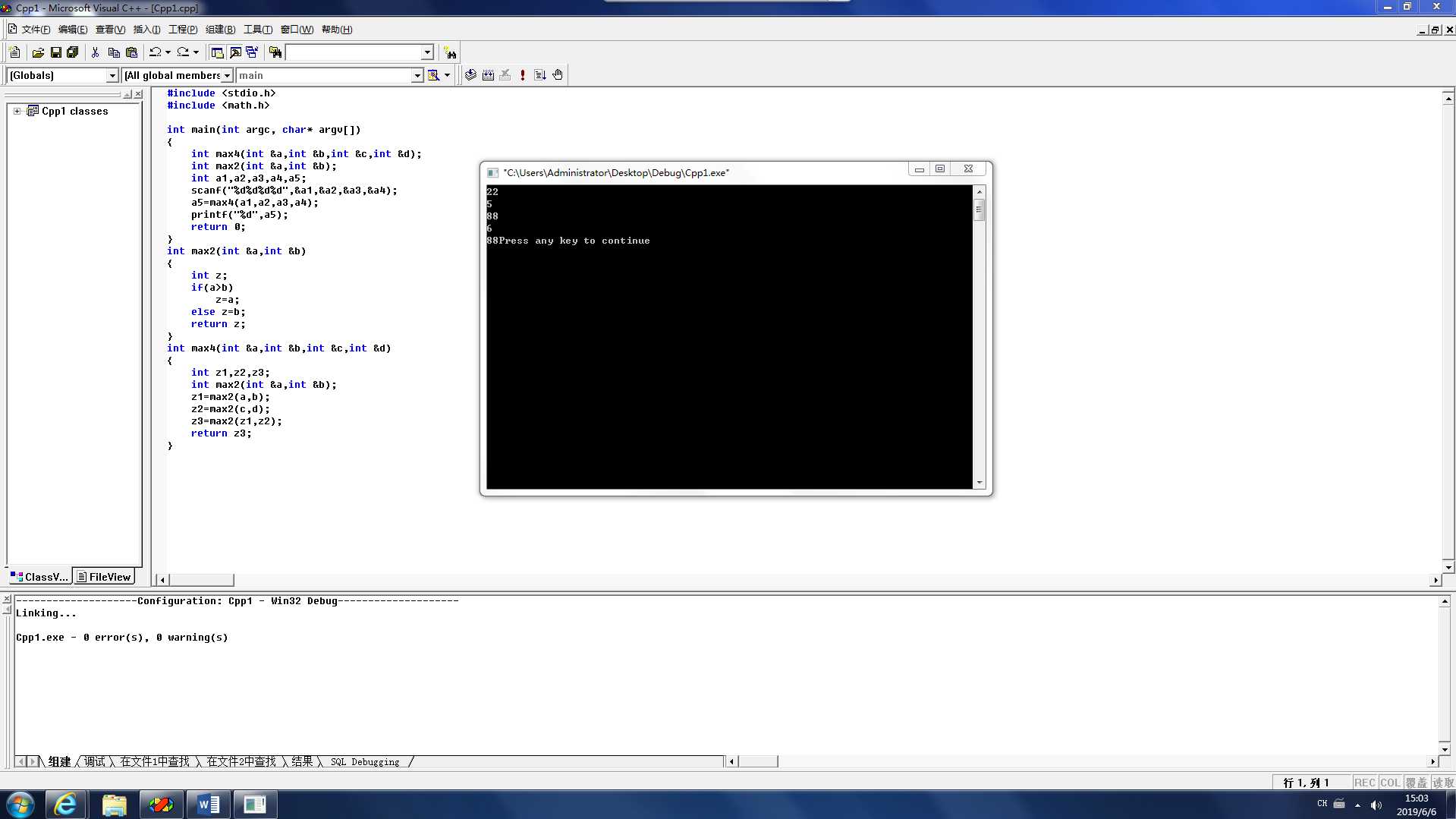Click the Redo arrow icon
Image resolution: width=1456 pixels, height=819 pixels.
(183, 52)
